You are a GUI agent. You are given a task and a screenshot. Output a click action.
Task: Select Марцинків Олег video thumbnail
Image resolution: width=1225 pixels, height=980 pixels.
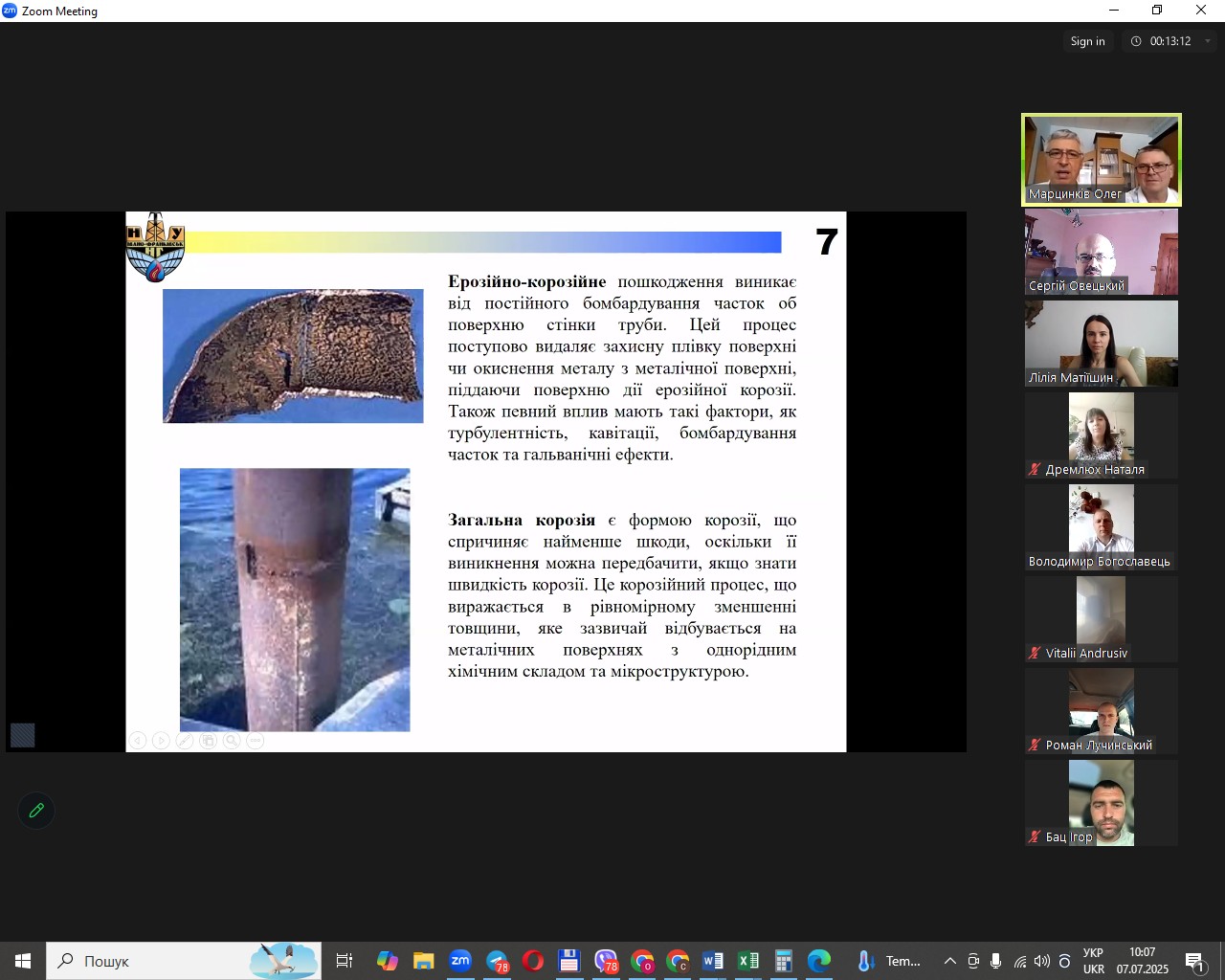(1102, 160)
